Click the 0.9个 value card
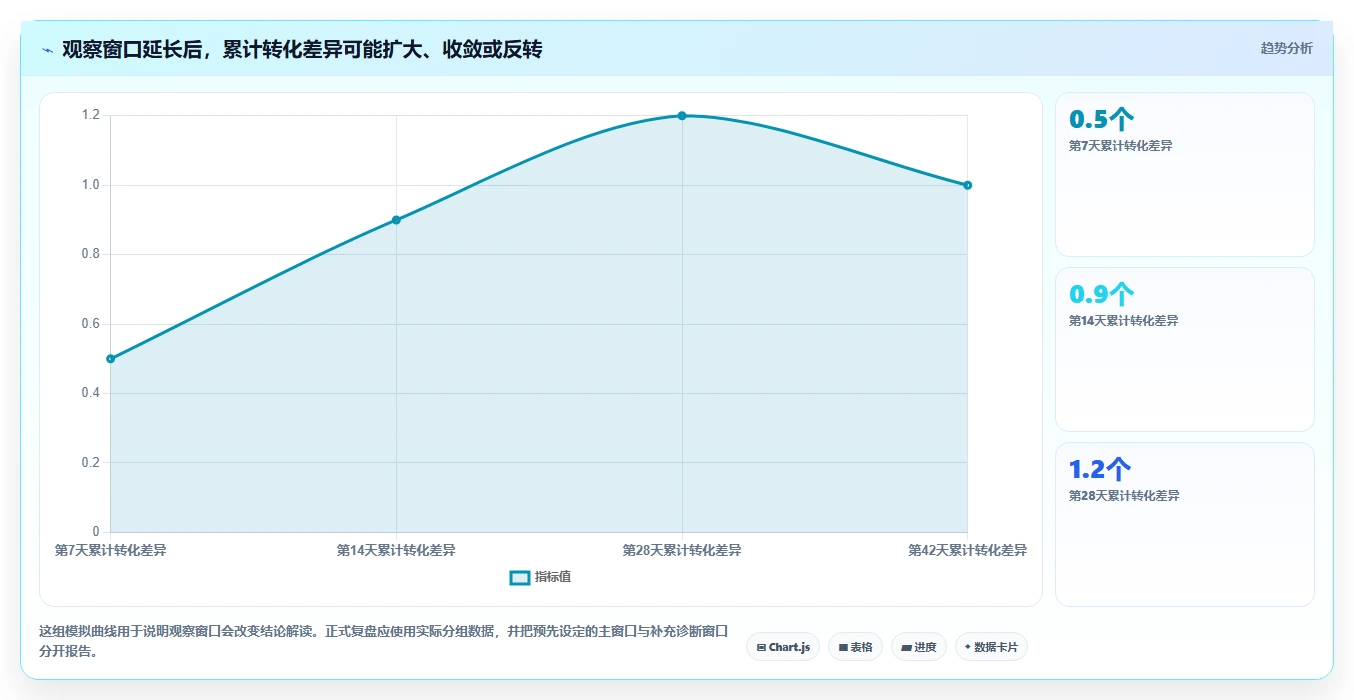Viewport: 1354px width, 700px height. click(1185, 349)
